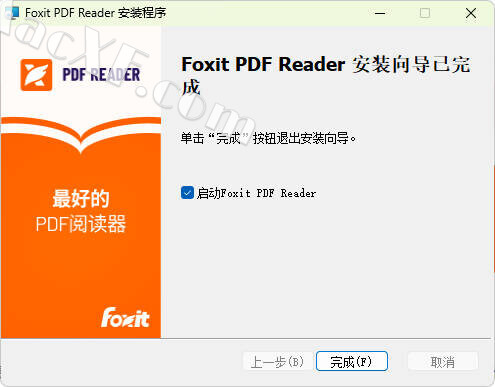
Task: Click the greyed-out maximize window button
Action: (425, 13)
